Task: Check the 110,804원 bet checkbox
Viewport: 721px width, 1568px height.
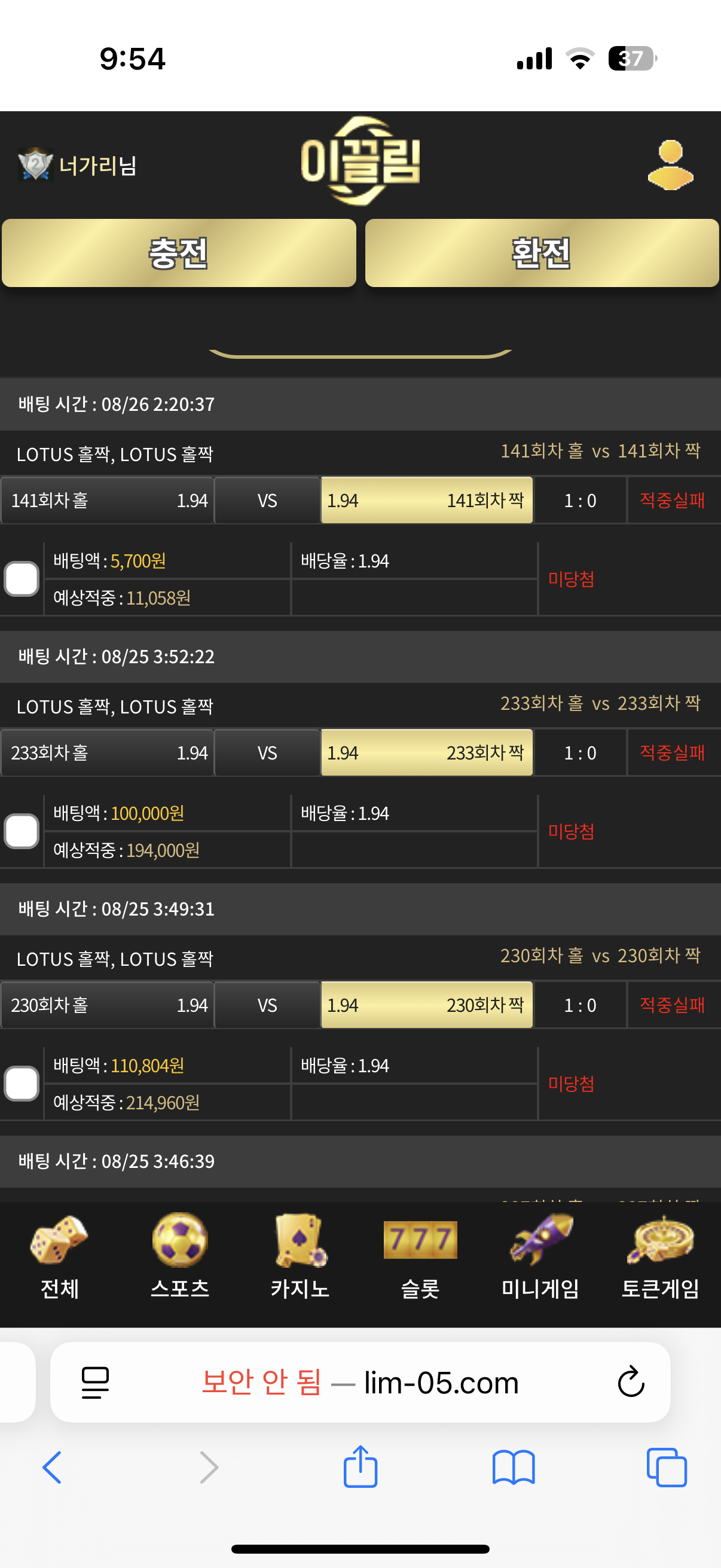Action: click(x=22, y=1084)
